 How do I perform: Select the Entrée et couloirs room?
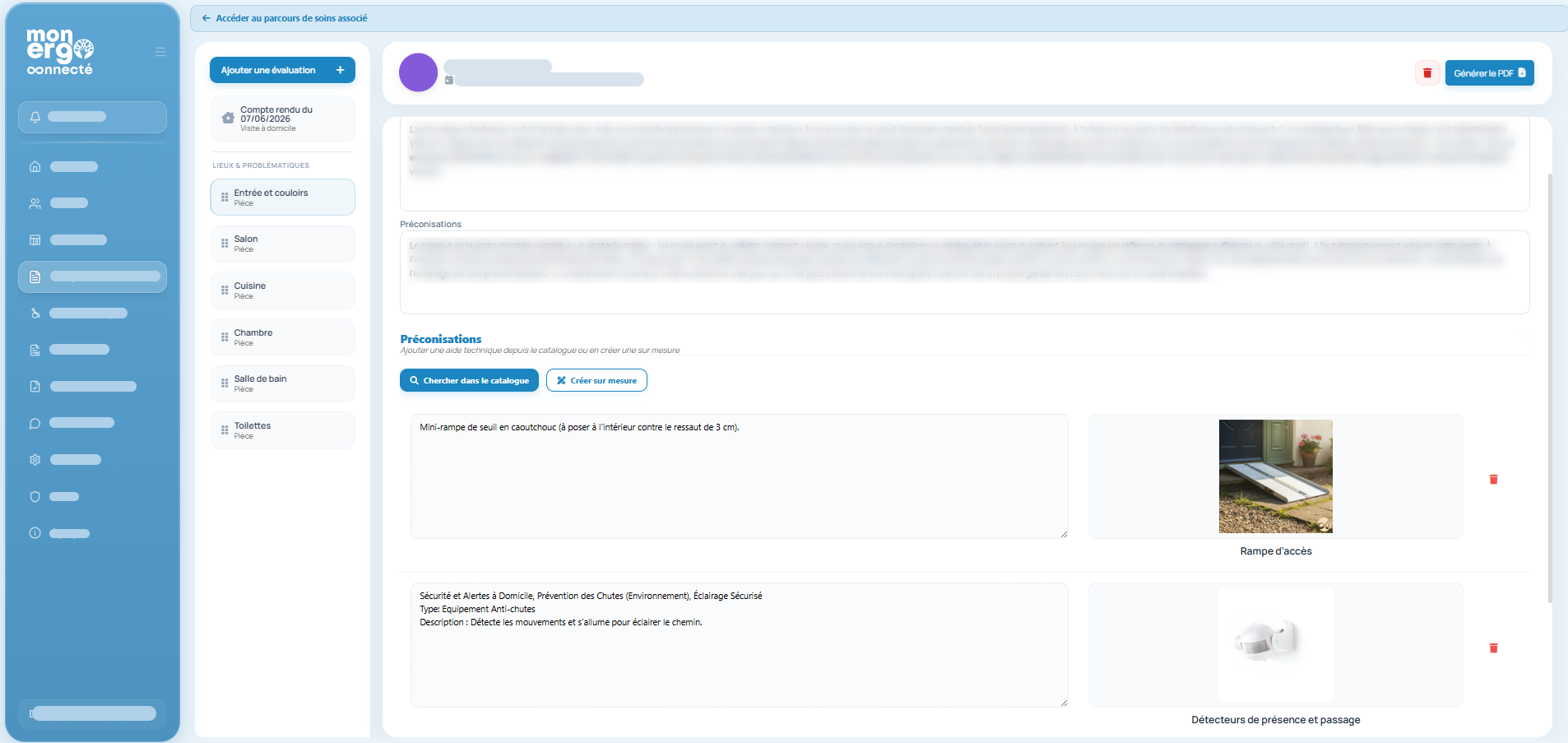click(282, 197)
